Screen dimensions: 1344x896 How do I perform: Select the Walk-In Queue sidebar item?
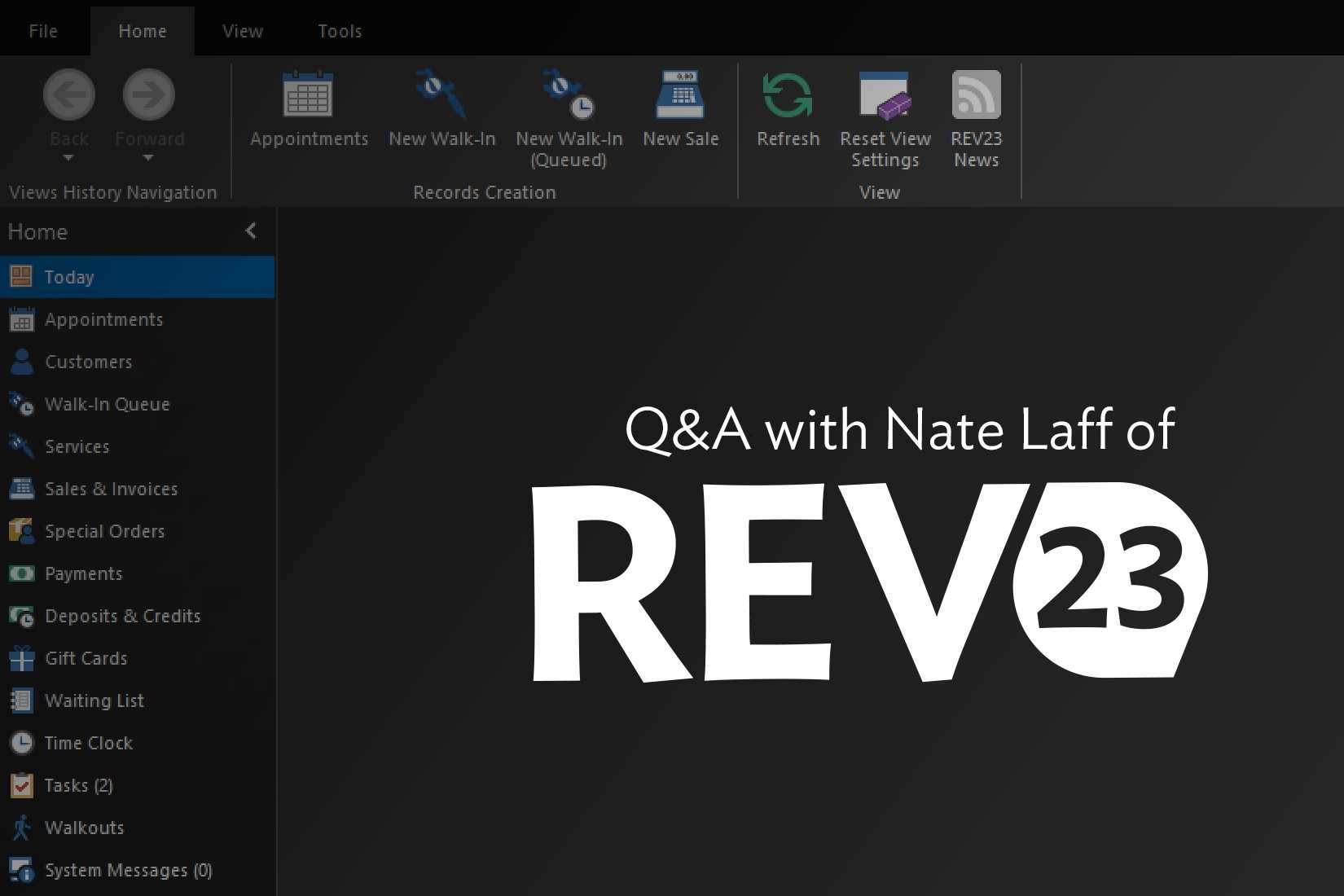click(107, 404)
